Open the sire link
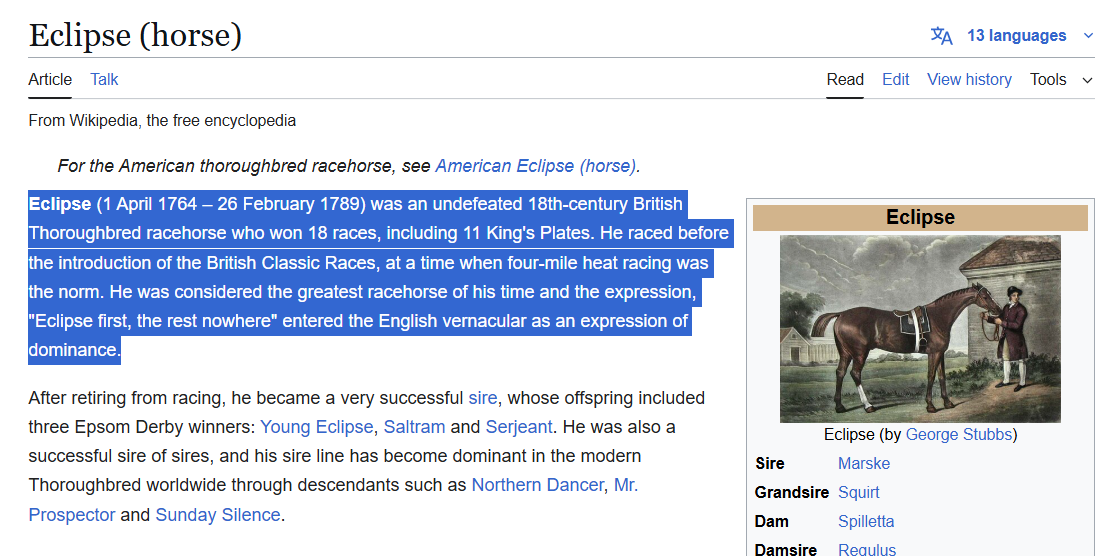The height and width of the screenshot is (556, 1098). (x=482, y=398)
